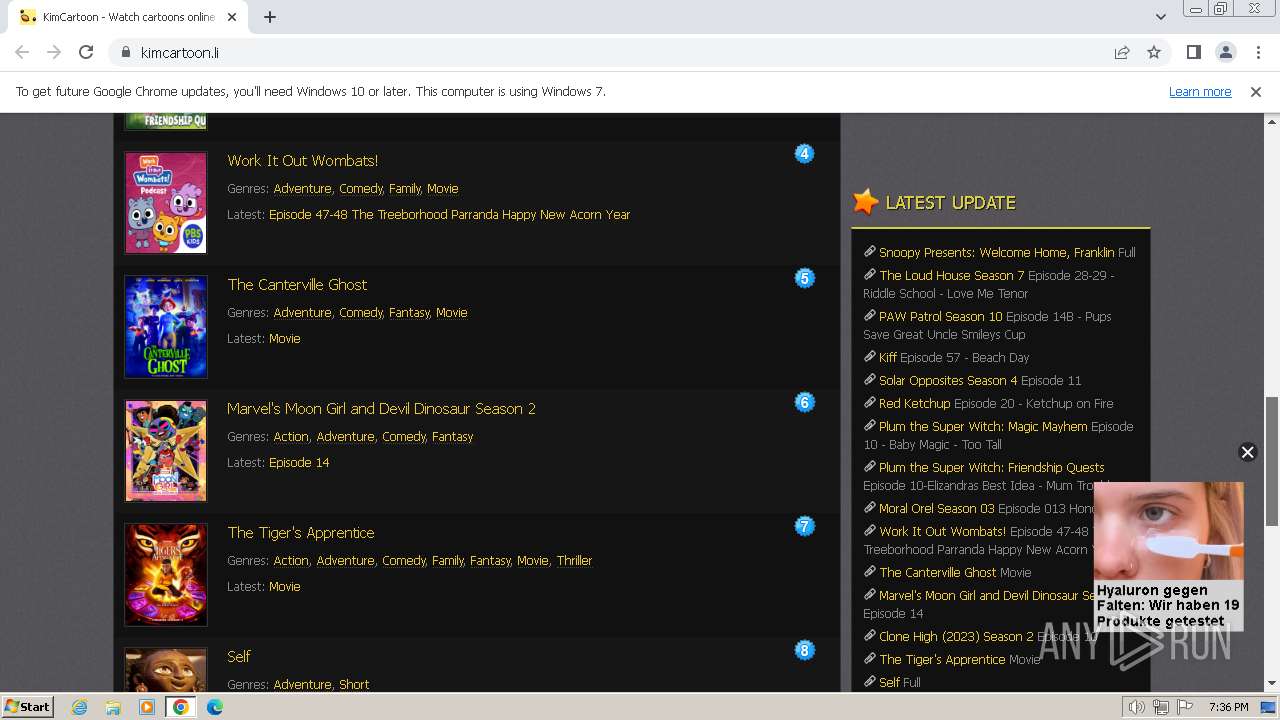Click Moon Girl Season 2 poster thumbnail
This screenshot has width=1280, height=720.
(166, 451)
